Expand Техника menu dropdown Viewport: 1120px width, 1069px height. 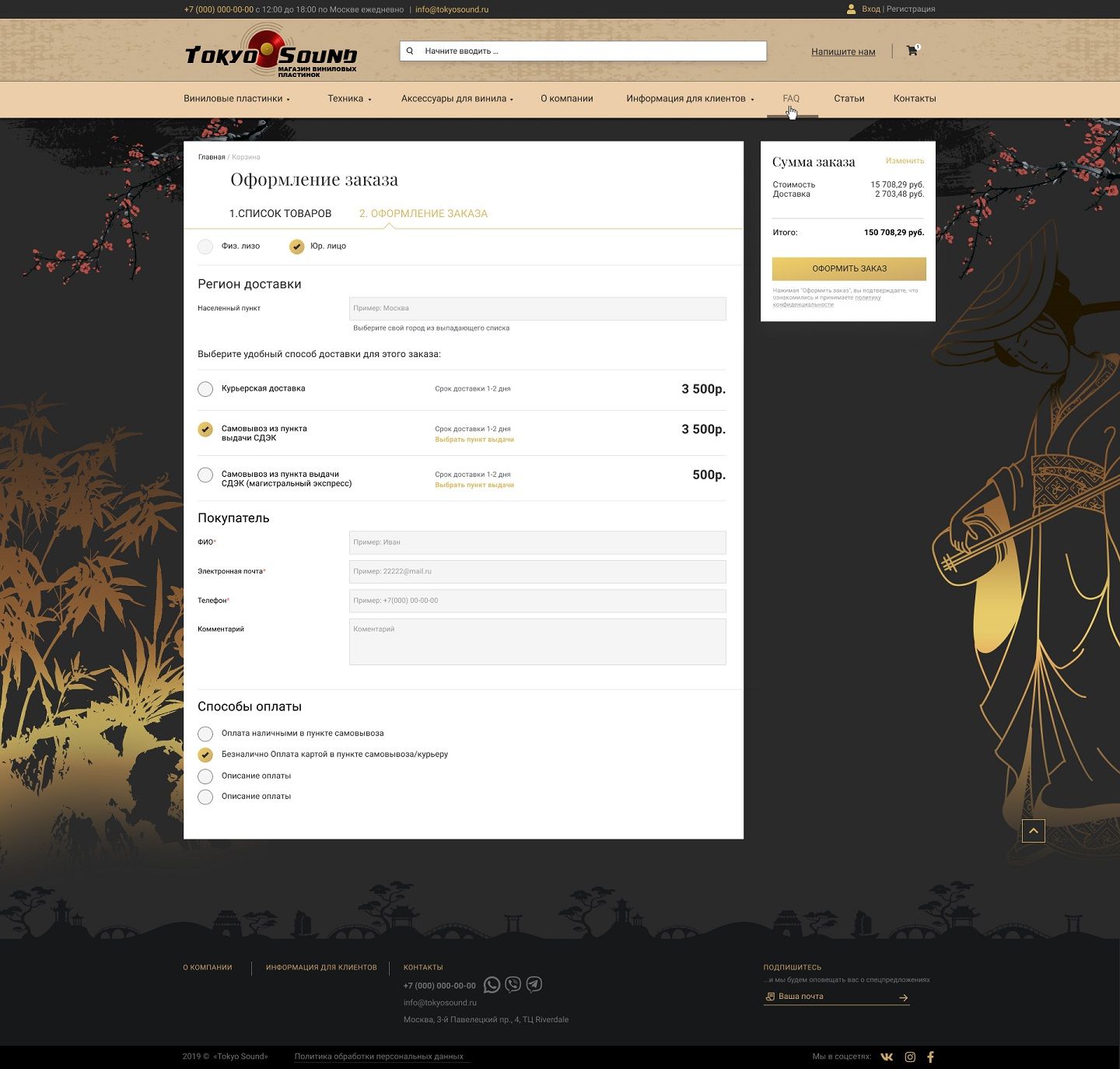(349, 99)
